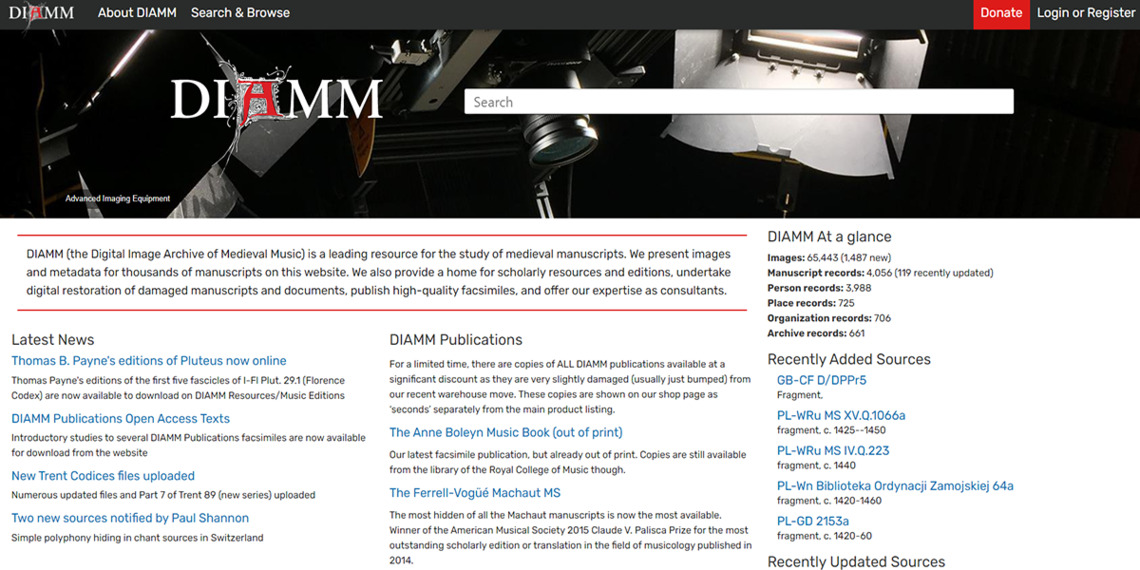Focus the main Search field
The width and height of the screenshot is (1140, 570).
(x=739, y=102)
